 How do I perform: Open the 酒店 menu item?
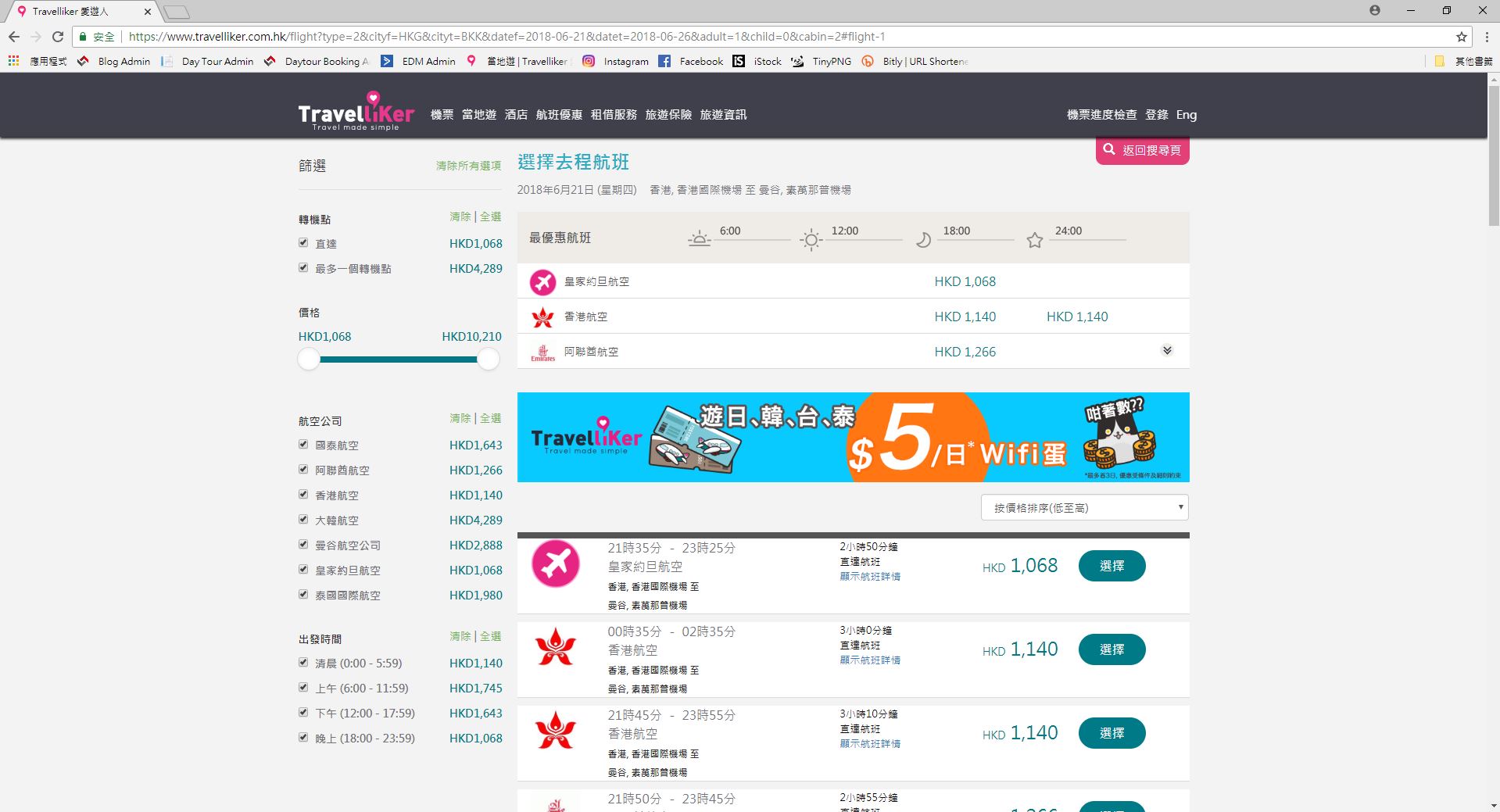click(516, 115)
